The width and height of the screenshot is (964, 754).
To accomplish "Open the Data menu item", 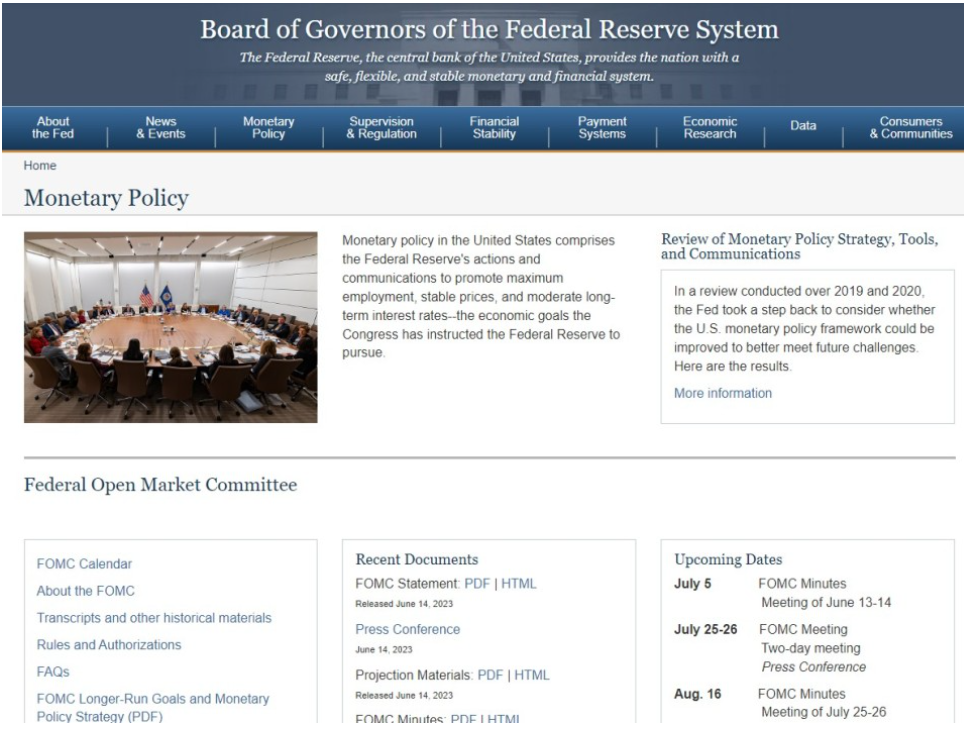I will pyautogui.click(x=803, y=125).
